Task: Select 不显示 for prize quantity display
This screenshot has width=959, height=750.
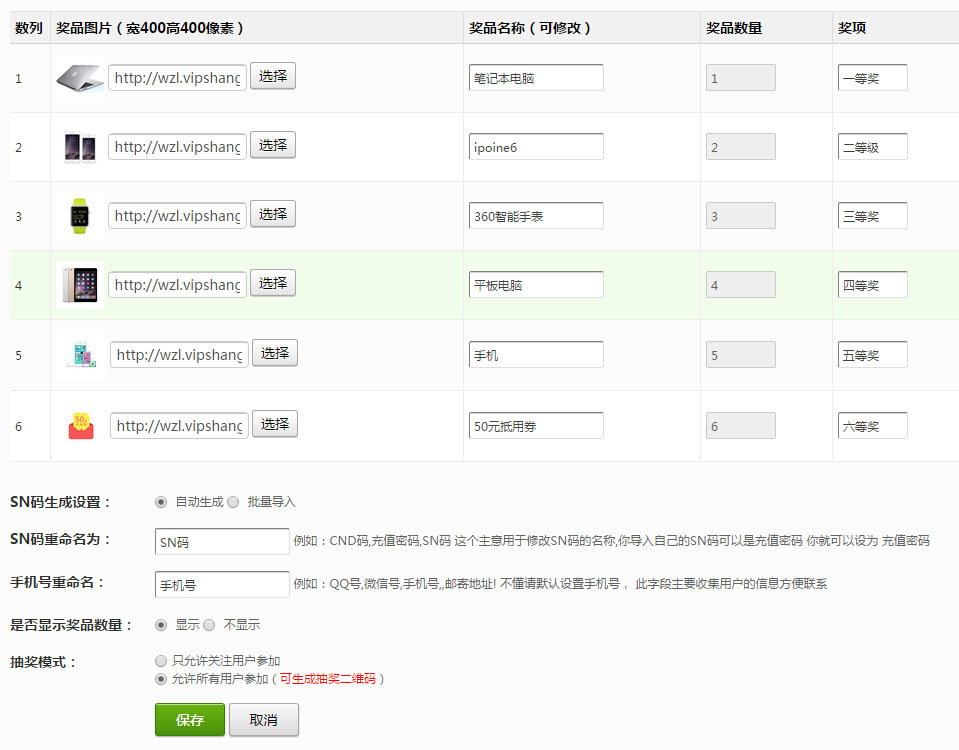Action: (x=209, y=625)
